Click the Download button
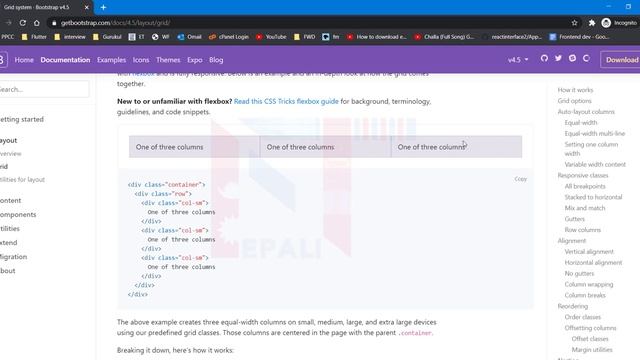 click(620, 60)
